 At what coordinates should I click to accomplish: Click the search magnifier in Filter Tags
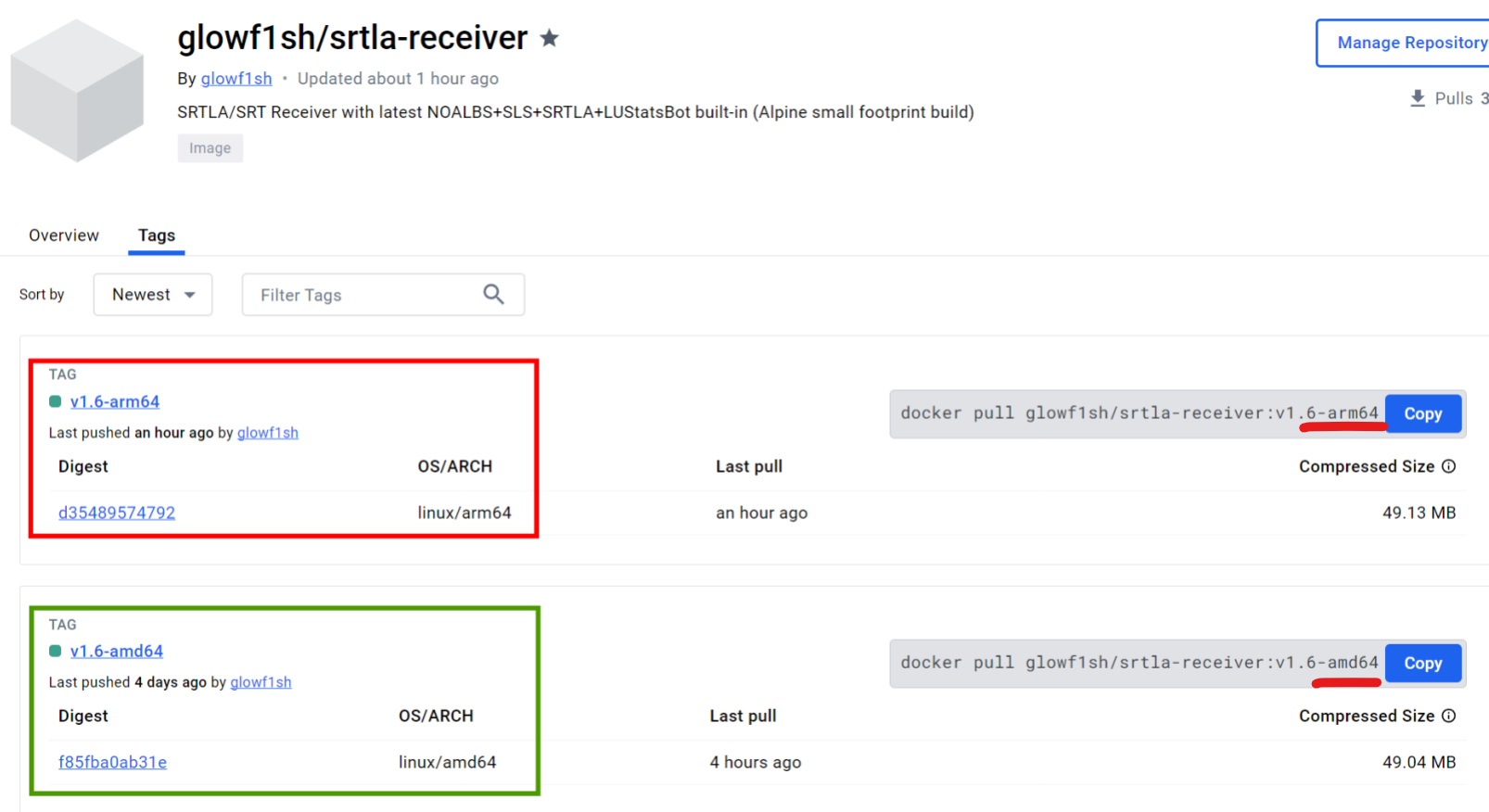[493, 295]
